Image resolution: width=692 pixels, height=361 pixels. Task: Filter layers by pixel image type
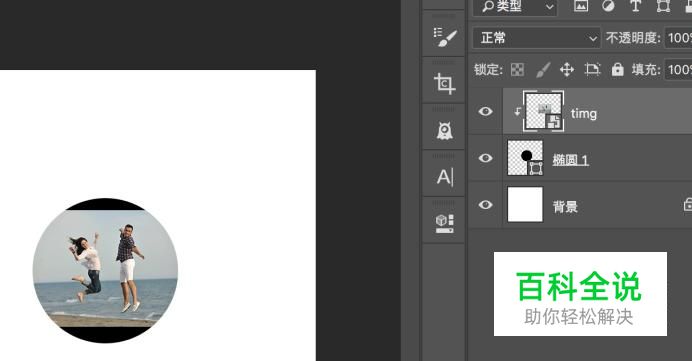tap(581, 5)
